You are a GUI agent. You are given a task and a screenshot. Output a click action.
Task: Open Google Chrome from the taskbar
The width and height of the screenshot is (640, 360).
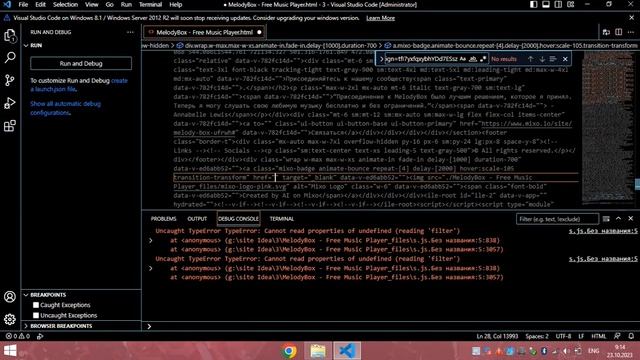click(x=289, y=351)
